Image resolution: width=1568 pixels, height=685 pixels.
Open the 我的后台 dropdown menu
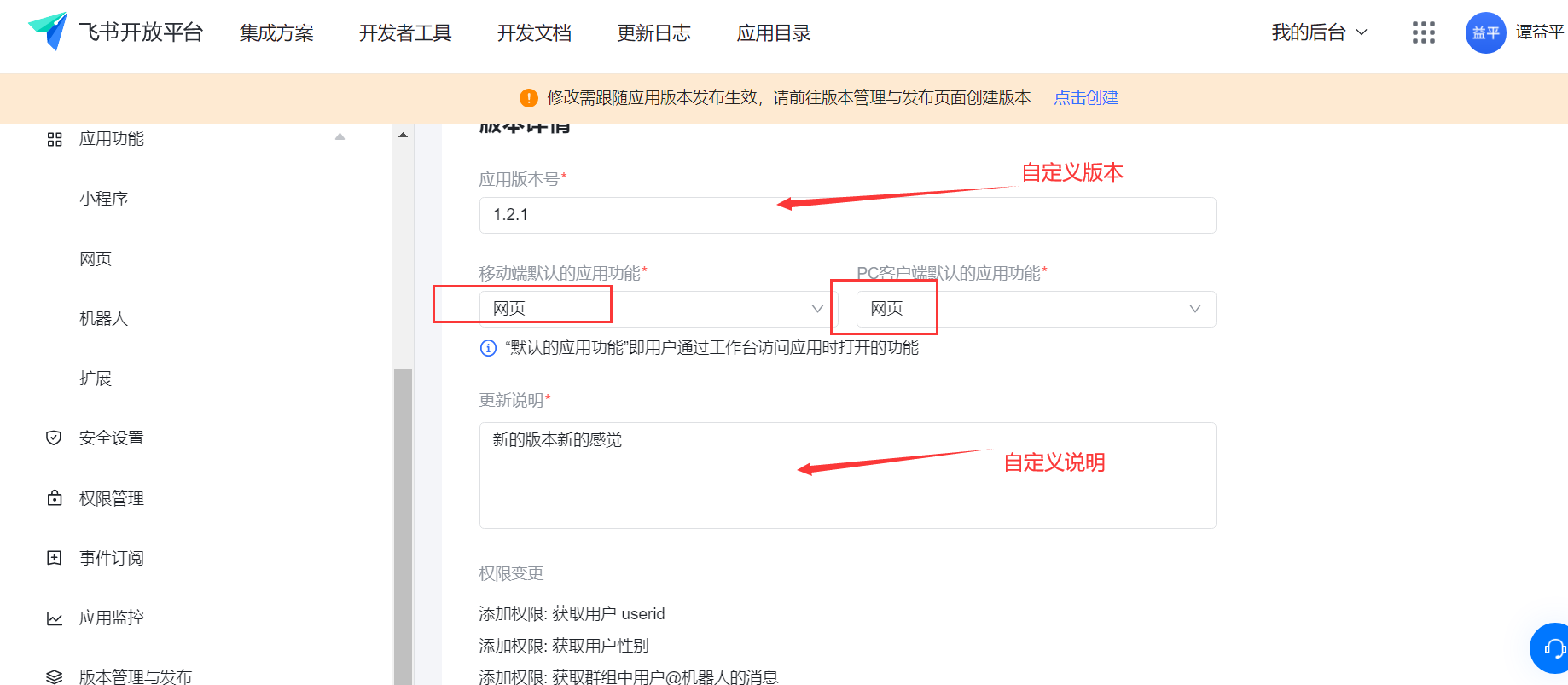1319,32
